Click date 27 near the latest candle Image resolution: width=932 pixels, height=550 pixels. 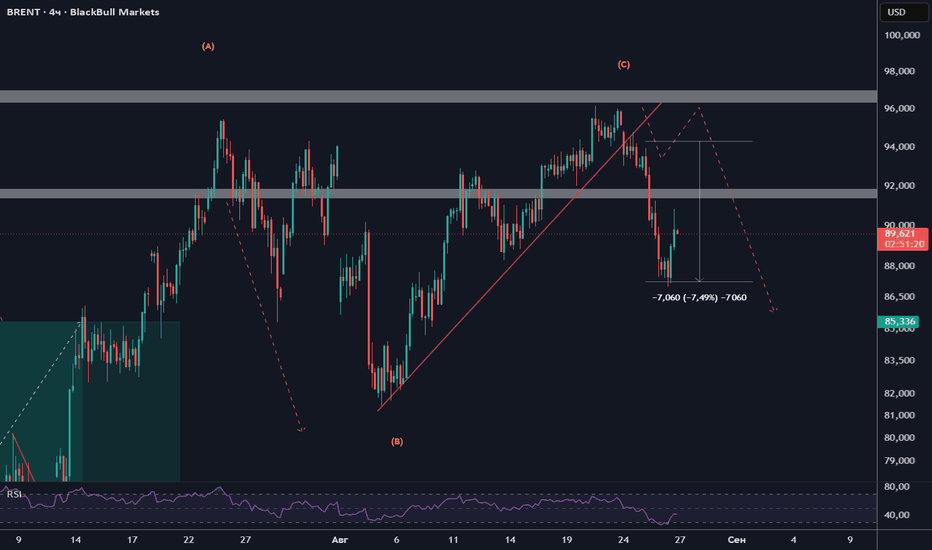click(680, 540)
